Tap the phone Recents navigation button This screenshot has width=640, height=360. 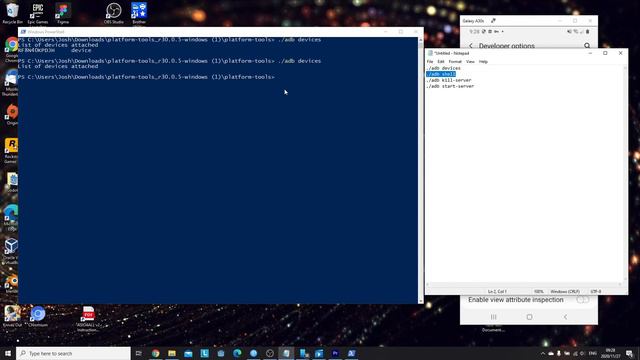coord(493,317)
